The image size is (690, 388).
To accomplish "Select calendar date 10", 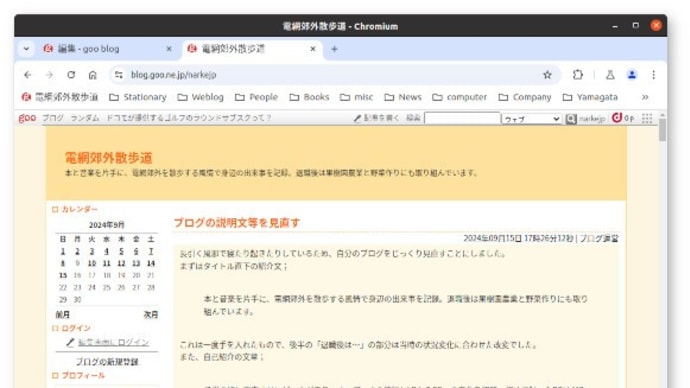I will (92, 263).
